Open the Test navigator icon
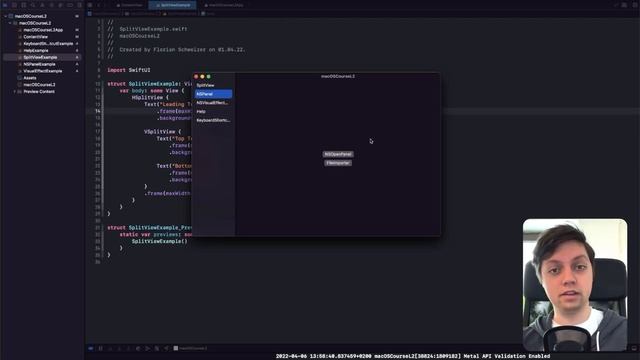 click(52, 5)
